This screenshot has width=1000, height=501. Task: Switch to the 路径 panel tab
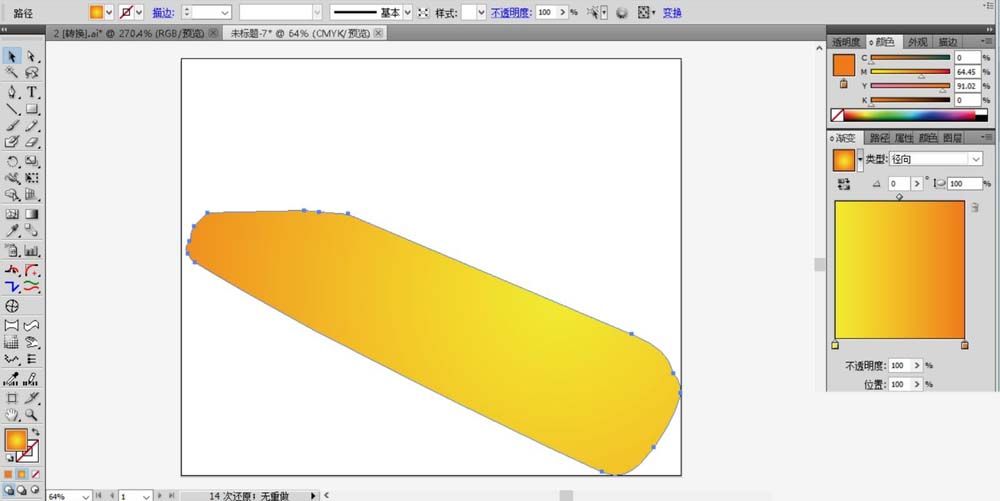(x=879, y=138)
